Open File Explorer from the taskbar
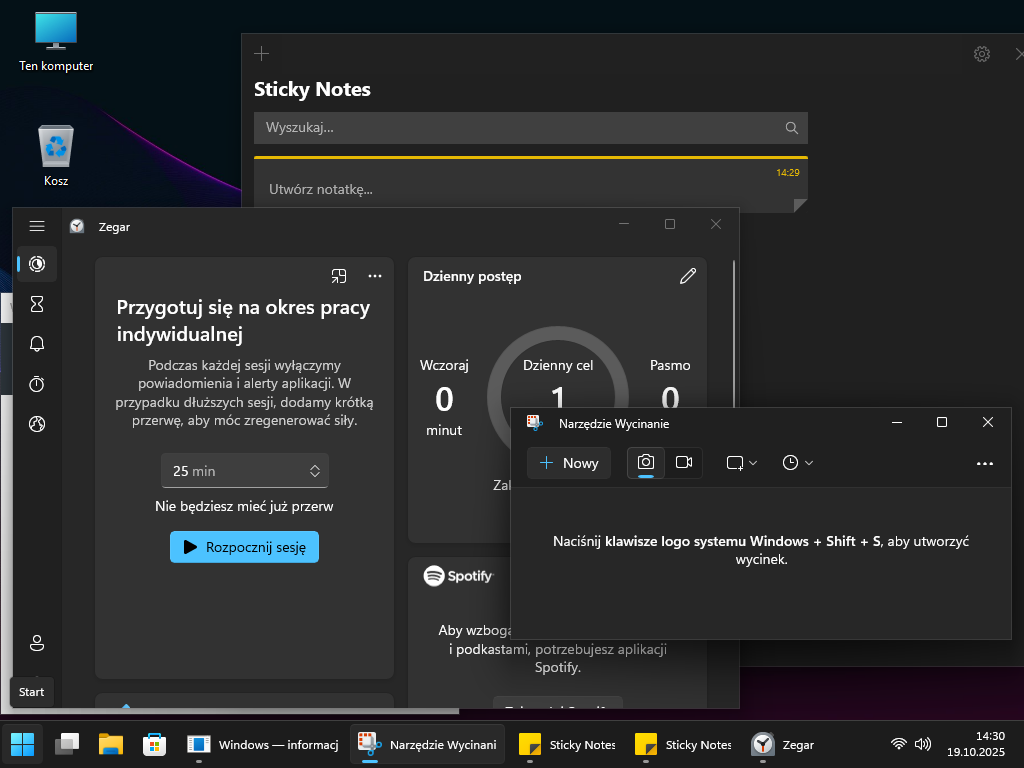 click(x=110, y=744)
